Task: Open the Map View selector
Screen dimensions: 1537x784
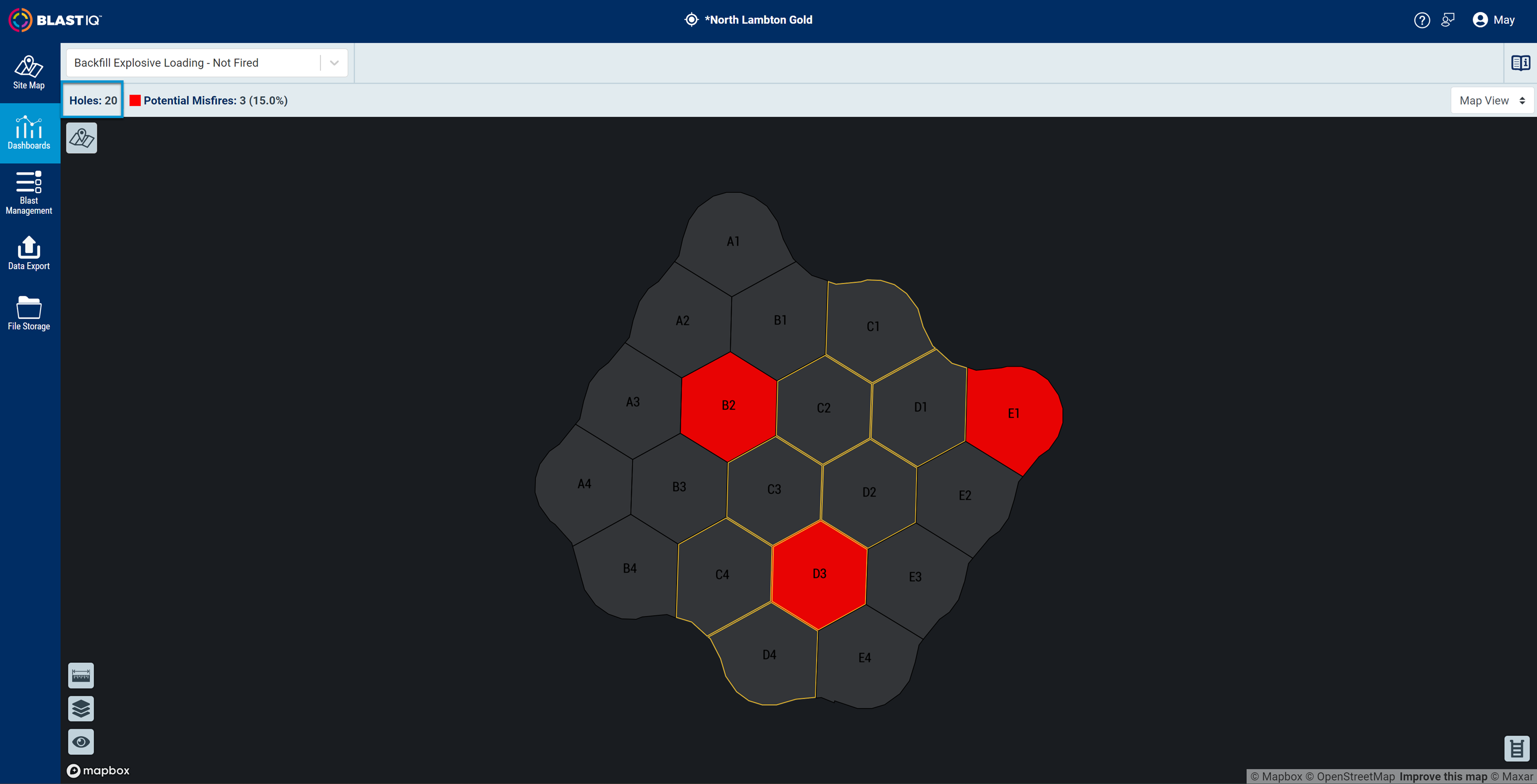Action: [x=1491, y=100]
